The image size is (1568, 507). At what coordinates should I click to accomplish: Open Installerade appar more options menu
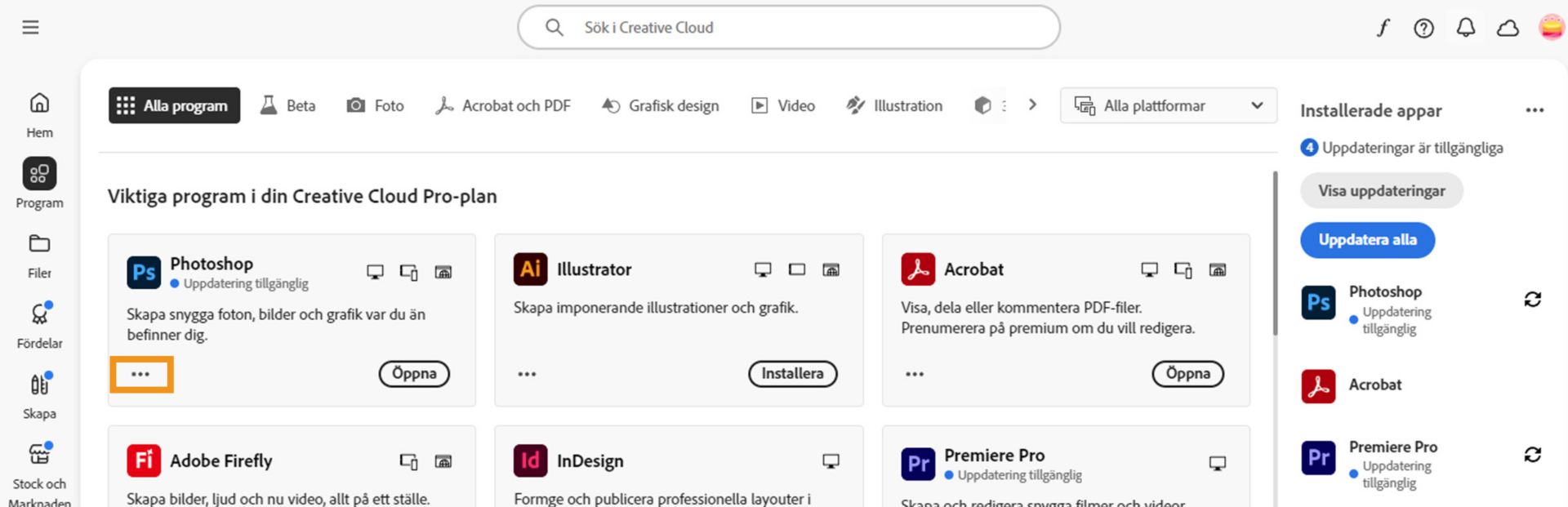pos(1535,110)
